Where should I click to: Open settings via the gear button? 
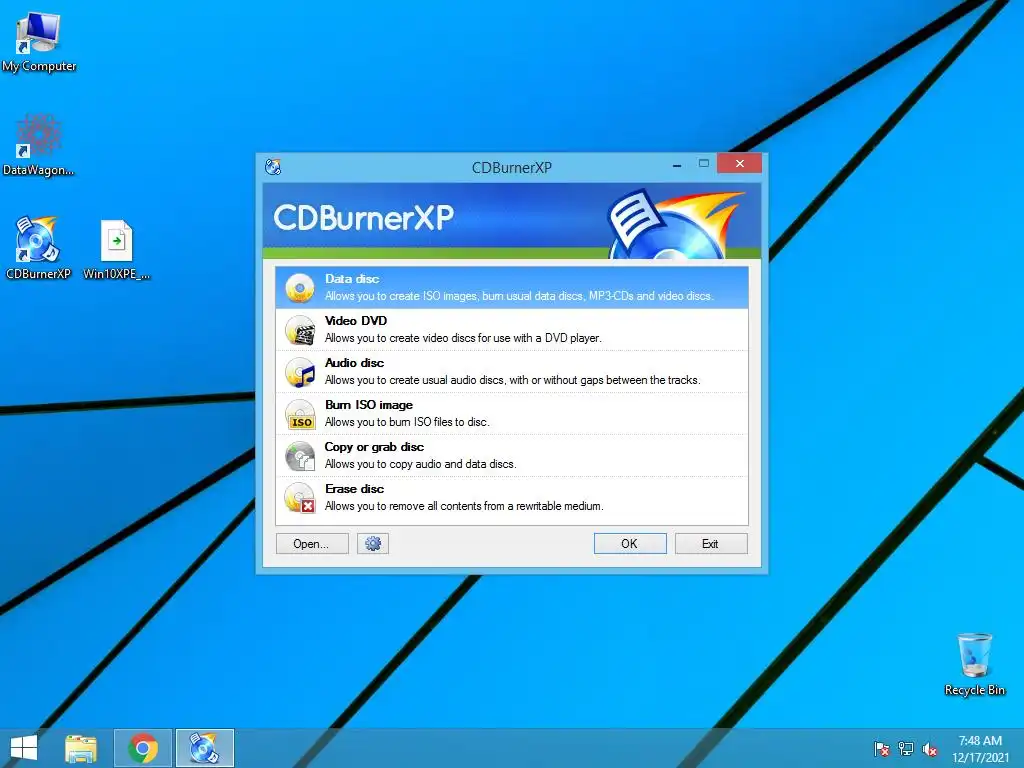373,543
